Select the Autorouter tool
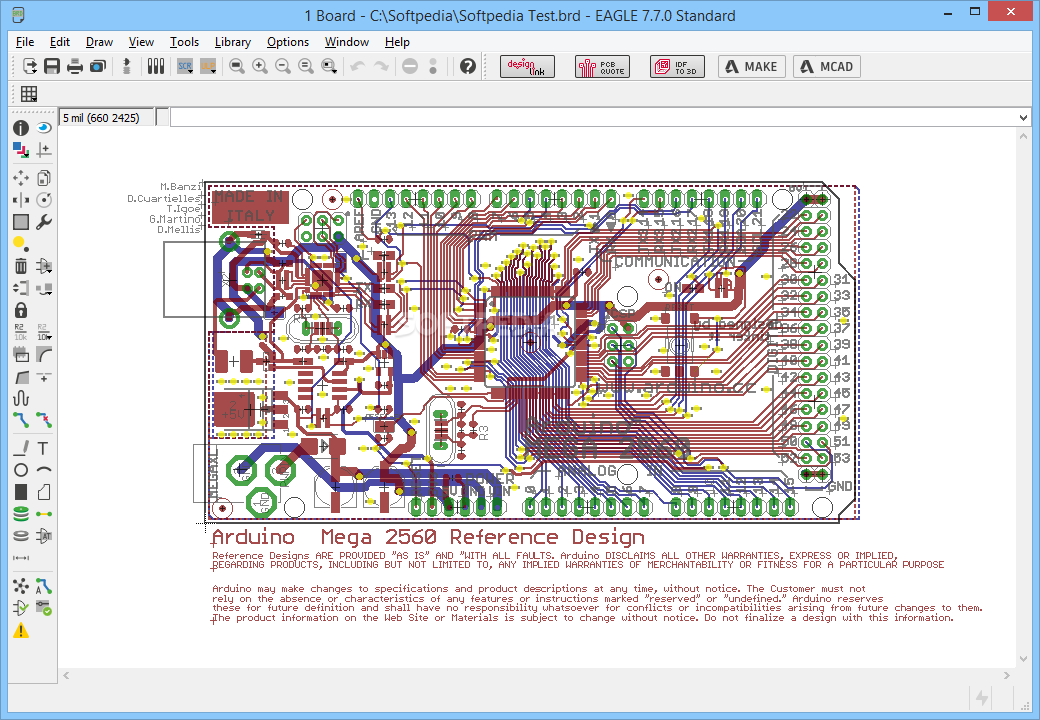Viewport: 1040px width, 720px height. click(x=44, y=586)
